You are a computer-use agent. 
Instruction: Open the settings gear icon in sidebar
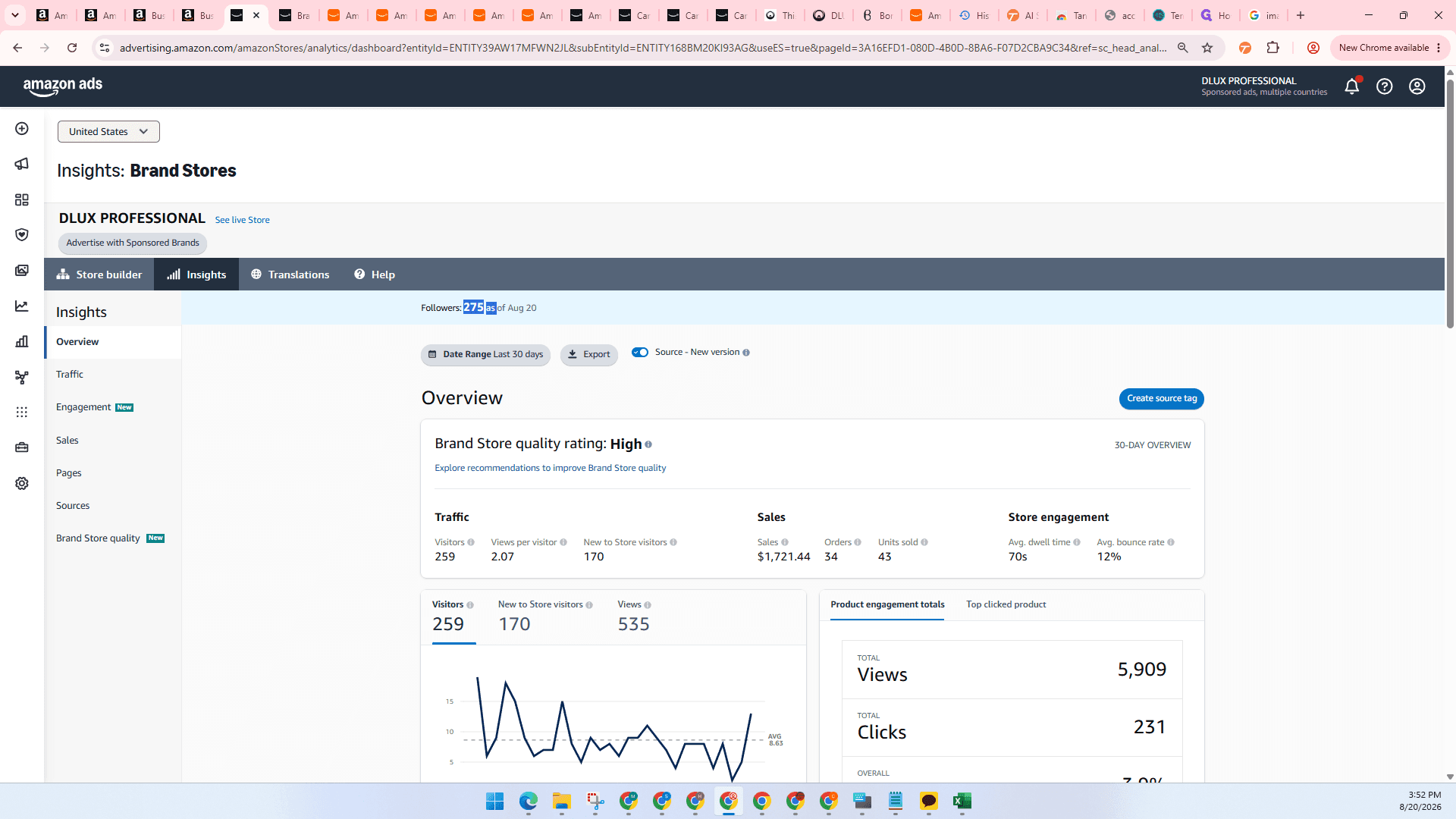click(x=22, y=484)
